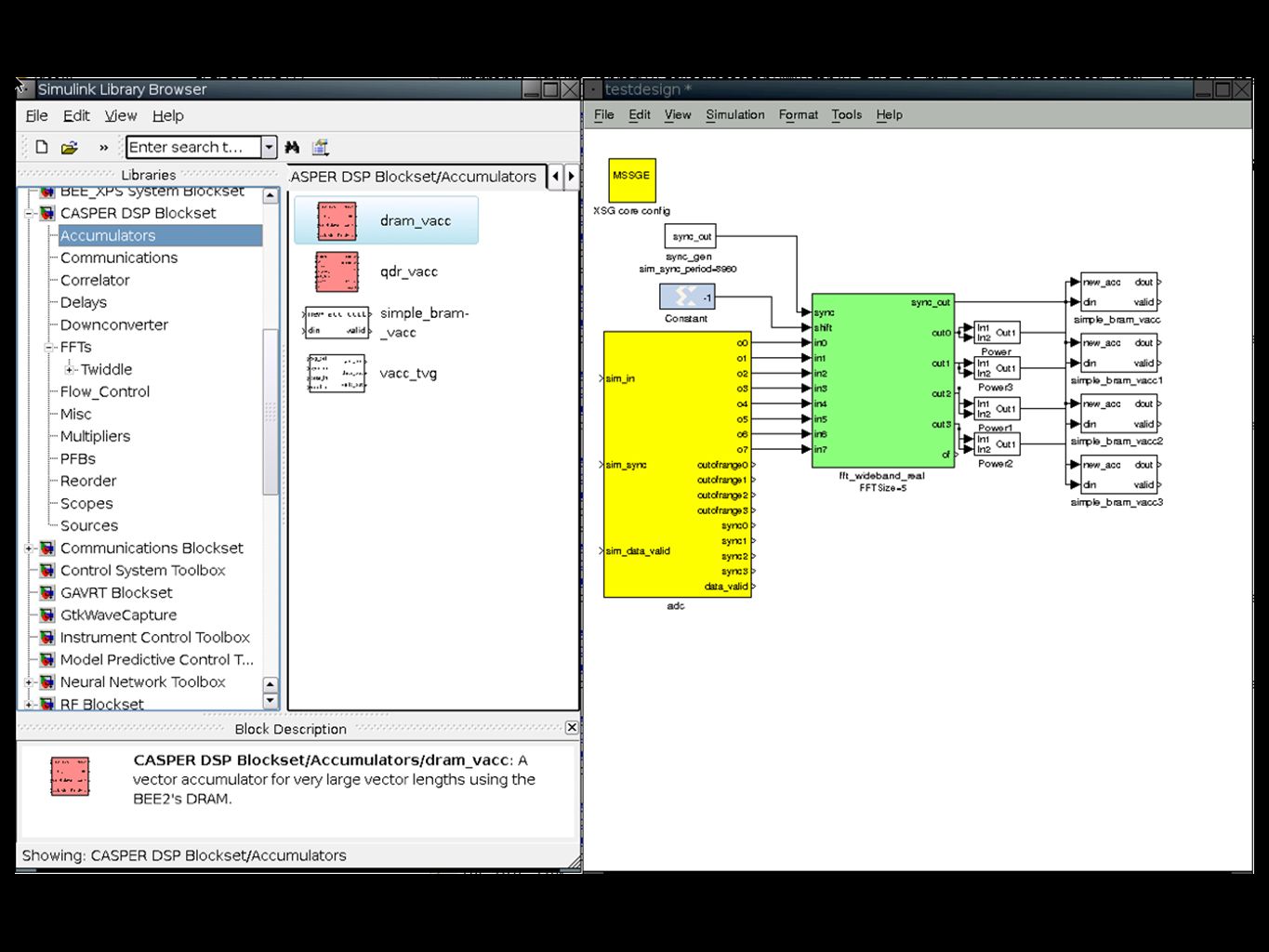1269x952 pixels.
Task: Collapse the CASPER DSP Blockset tree node
Action: (29, 213)
